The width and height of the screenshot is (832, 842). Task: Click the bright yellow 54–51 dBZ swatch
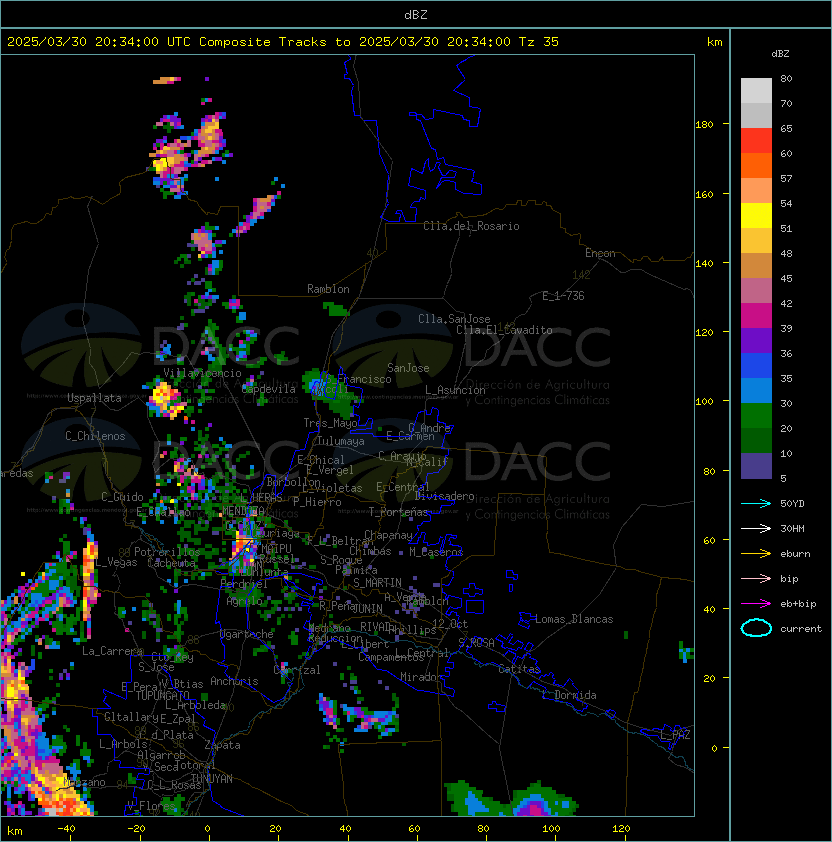756,215
